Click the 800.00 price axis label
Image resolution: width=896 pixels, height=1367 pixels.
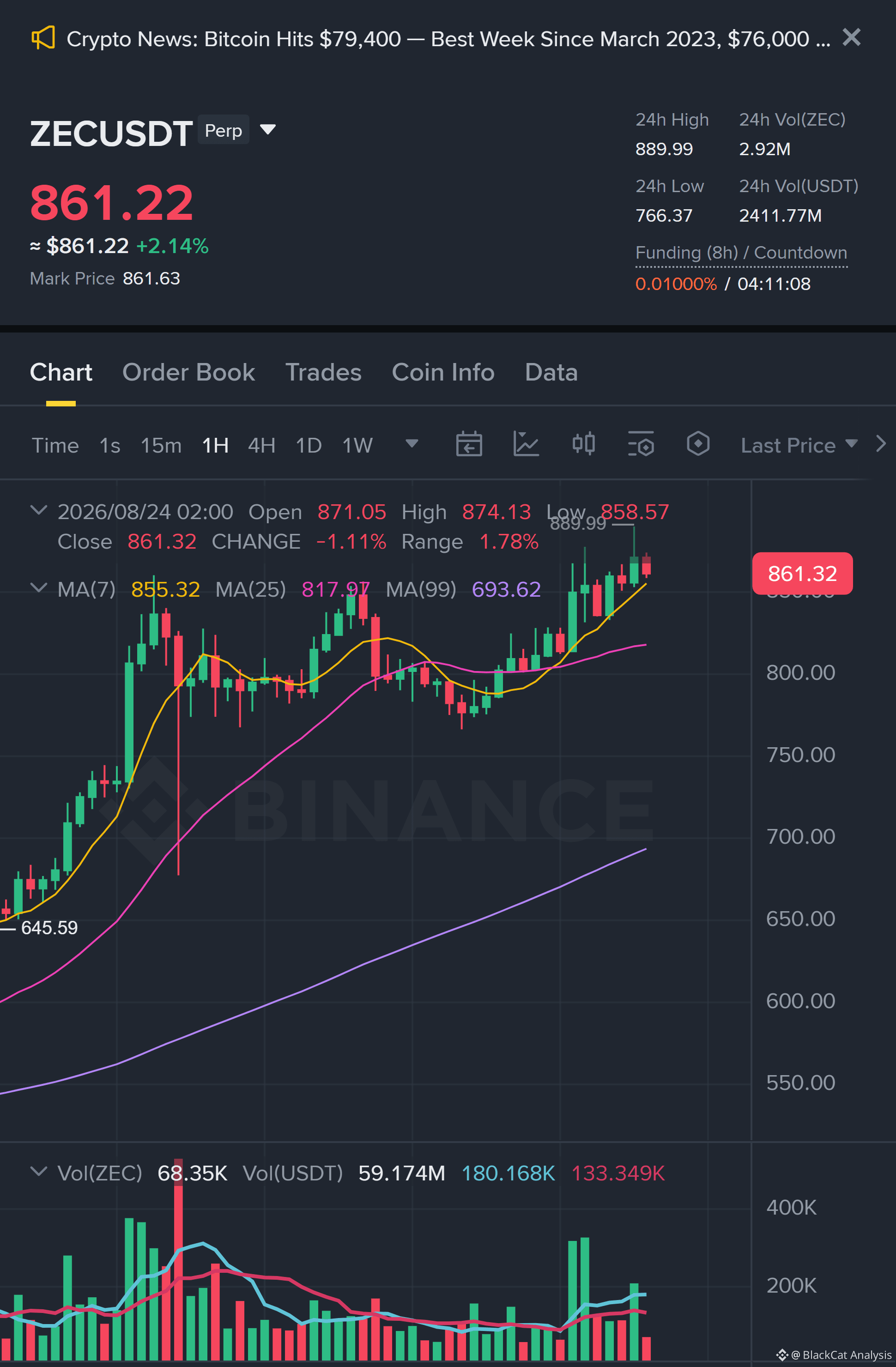pos(801,672)
